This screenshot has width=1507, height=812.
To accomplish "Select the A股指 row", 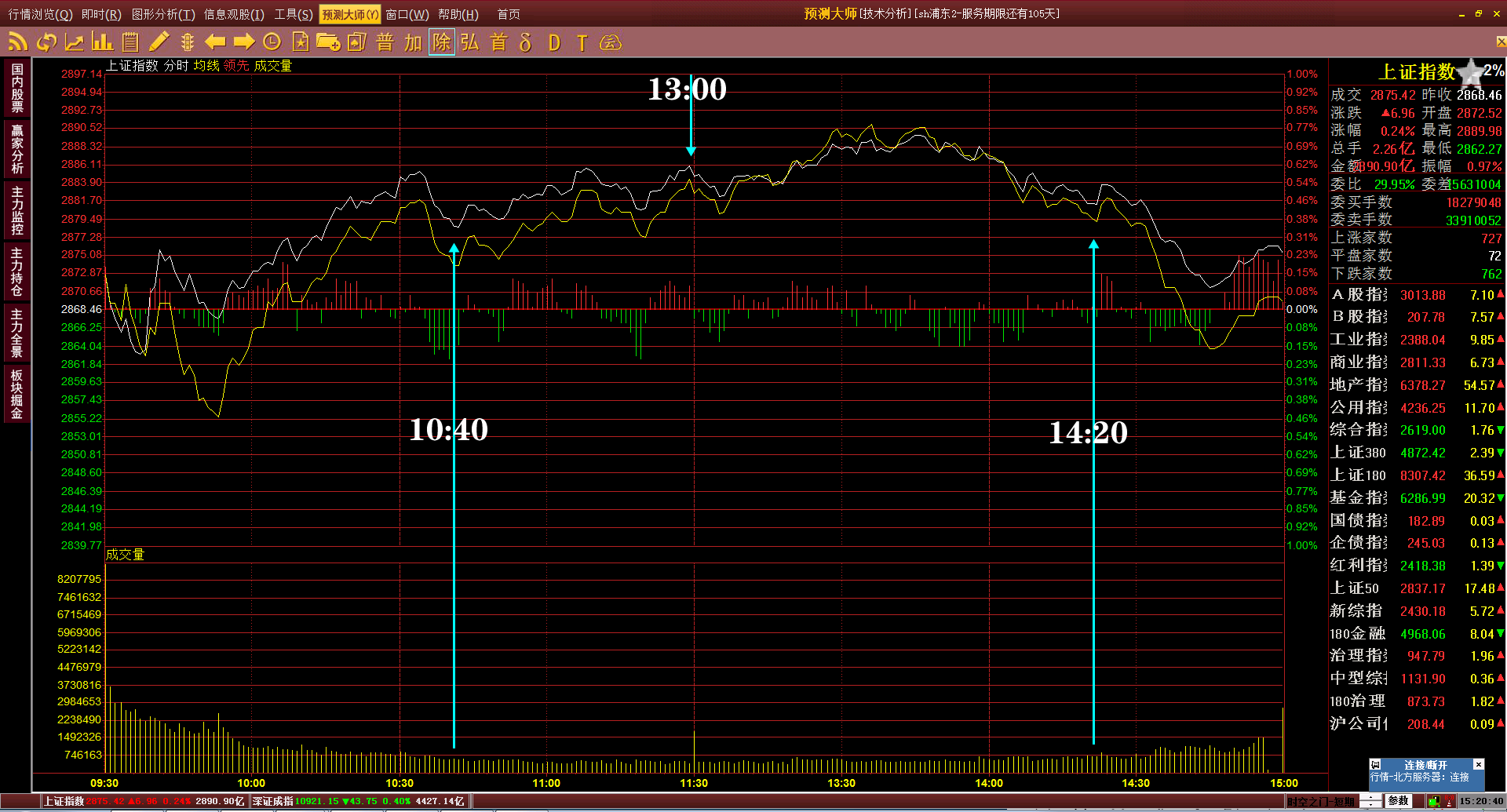I will tap(1417, 295).
